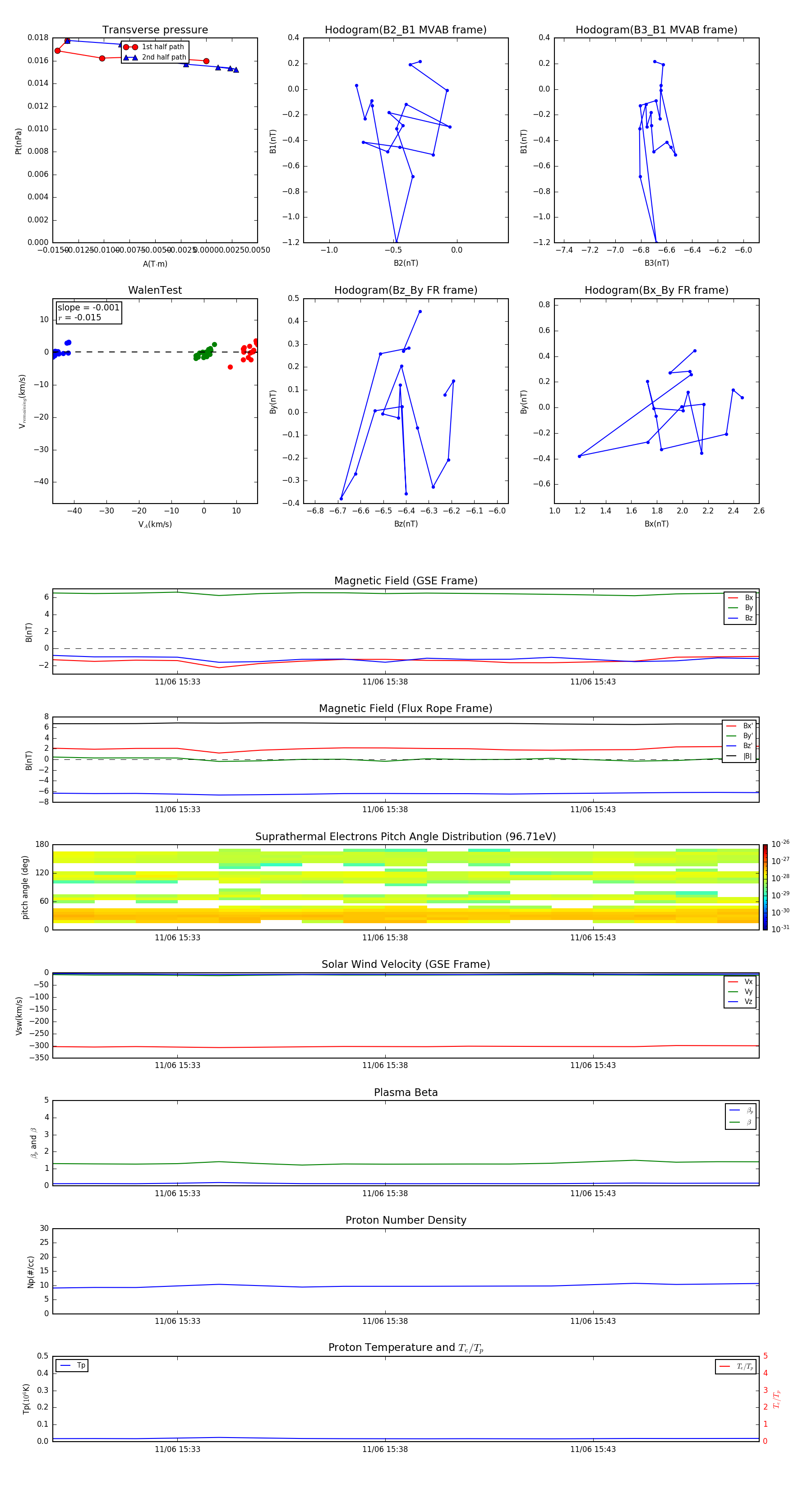The image size is (812, 1489).
Task: Click the βp legend entry in Plasma Beta
Action: pyautogui.click(x=741, y=1110)
